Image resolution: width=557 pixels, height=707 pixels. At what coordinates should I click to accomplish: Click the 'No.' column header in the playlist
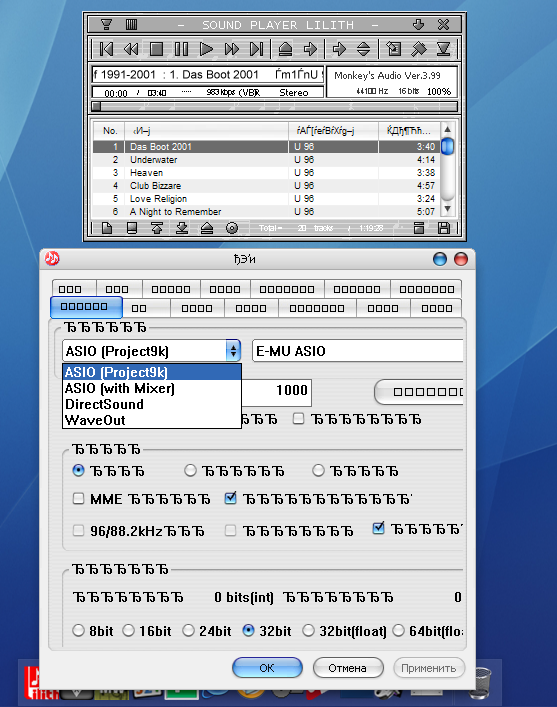click(x=109, y=131)
